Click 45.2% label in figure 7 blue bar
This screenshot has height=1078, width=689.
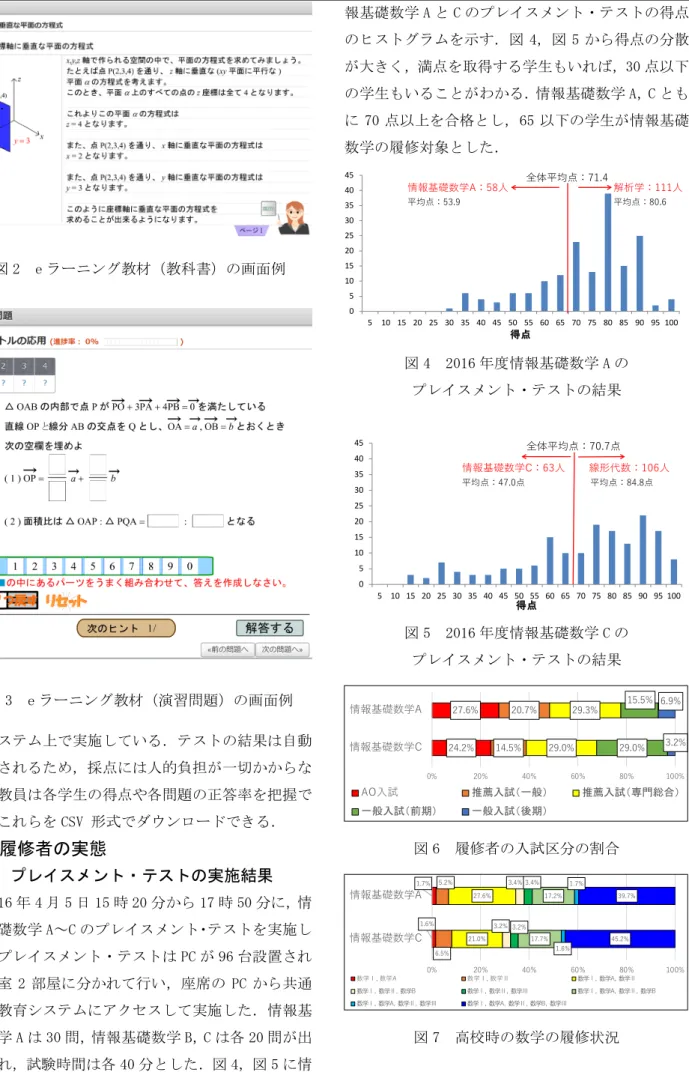point(620,938)
